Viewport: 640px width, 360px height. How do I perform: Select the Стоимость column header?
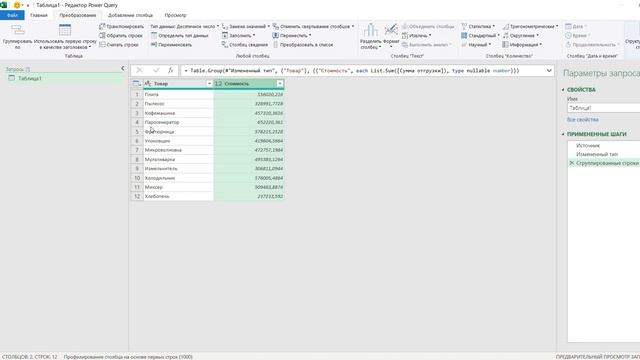[x=249, y=84]
